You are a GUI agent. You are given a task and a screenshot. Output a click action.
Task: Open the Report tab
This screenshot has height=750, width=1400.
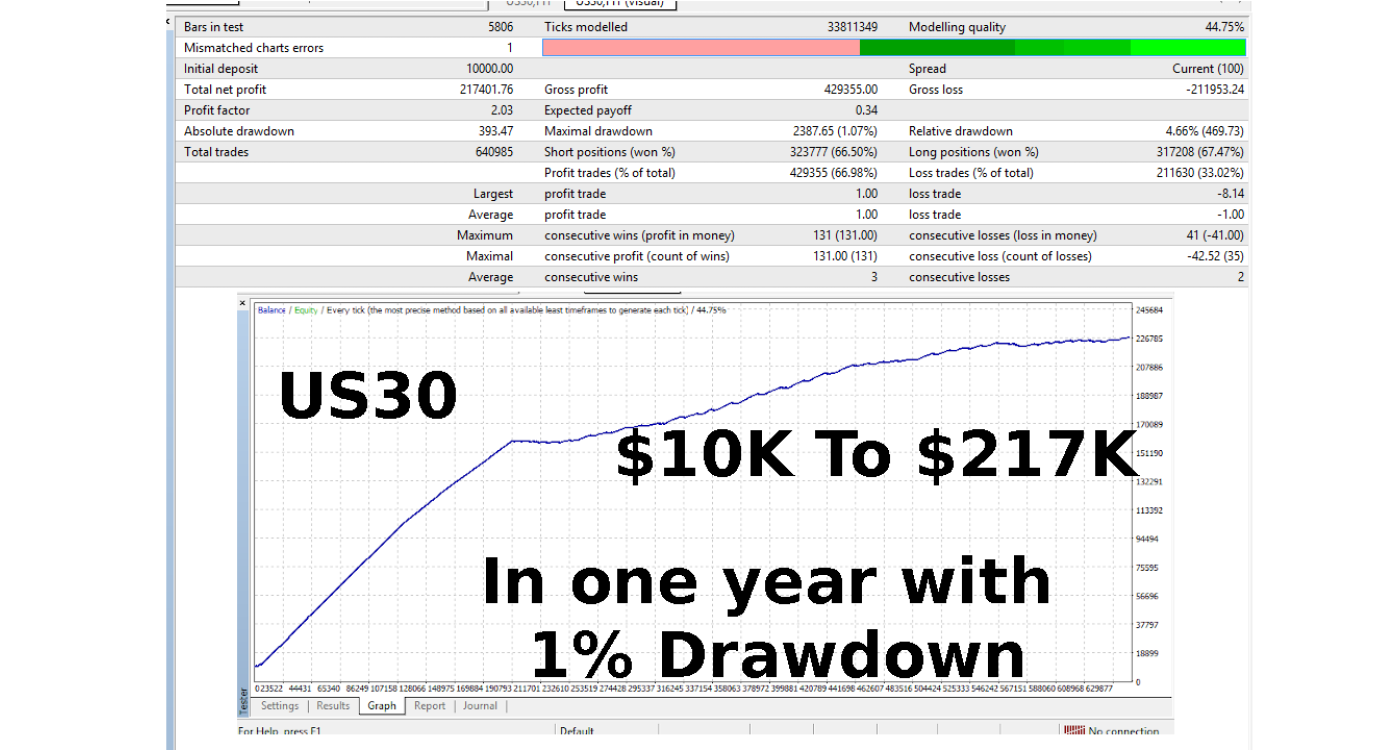click(x=429, y=706)
